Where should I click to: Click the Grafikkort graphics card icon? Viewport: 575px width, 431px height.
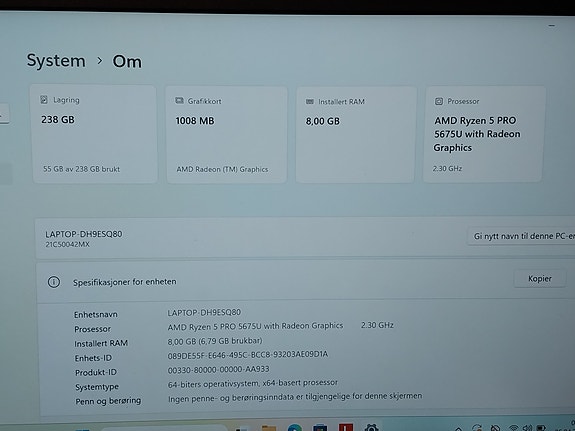pyautogui.click(x=179, y=101)
